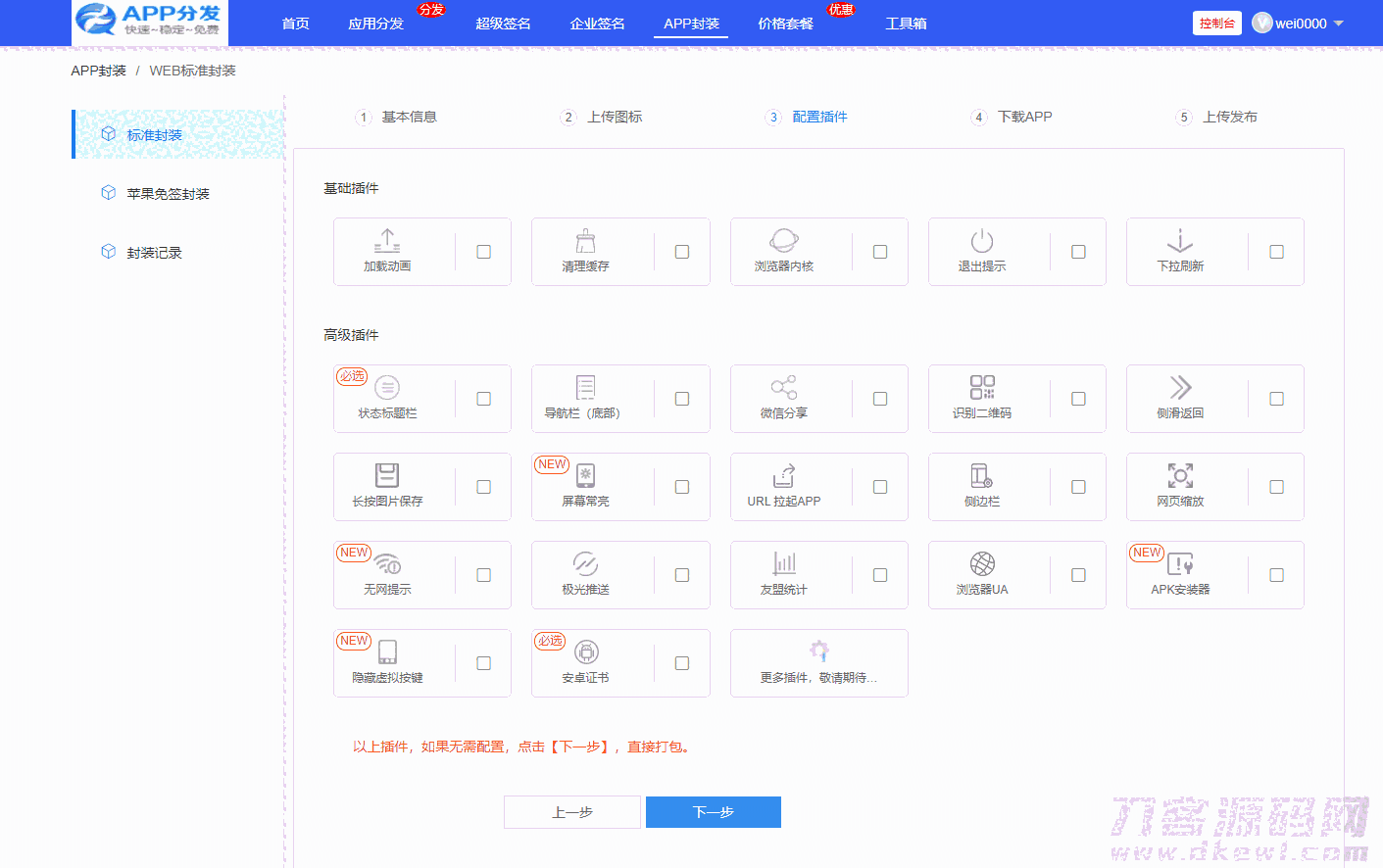Select 标准封装 in the sidebar
1383x868 pixels.
[x=178, y=134]
